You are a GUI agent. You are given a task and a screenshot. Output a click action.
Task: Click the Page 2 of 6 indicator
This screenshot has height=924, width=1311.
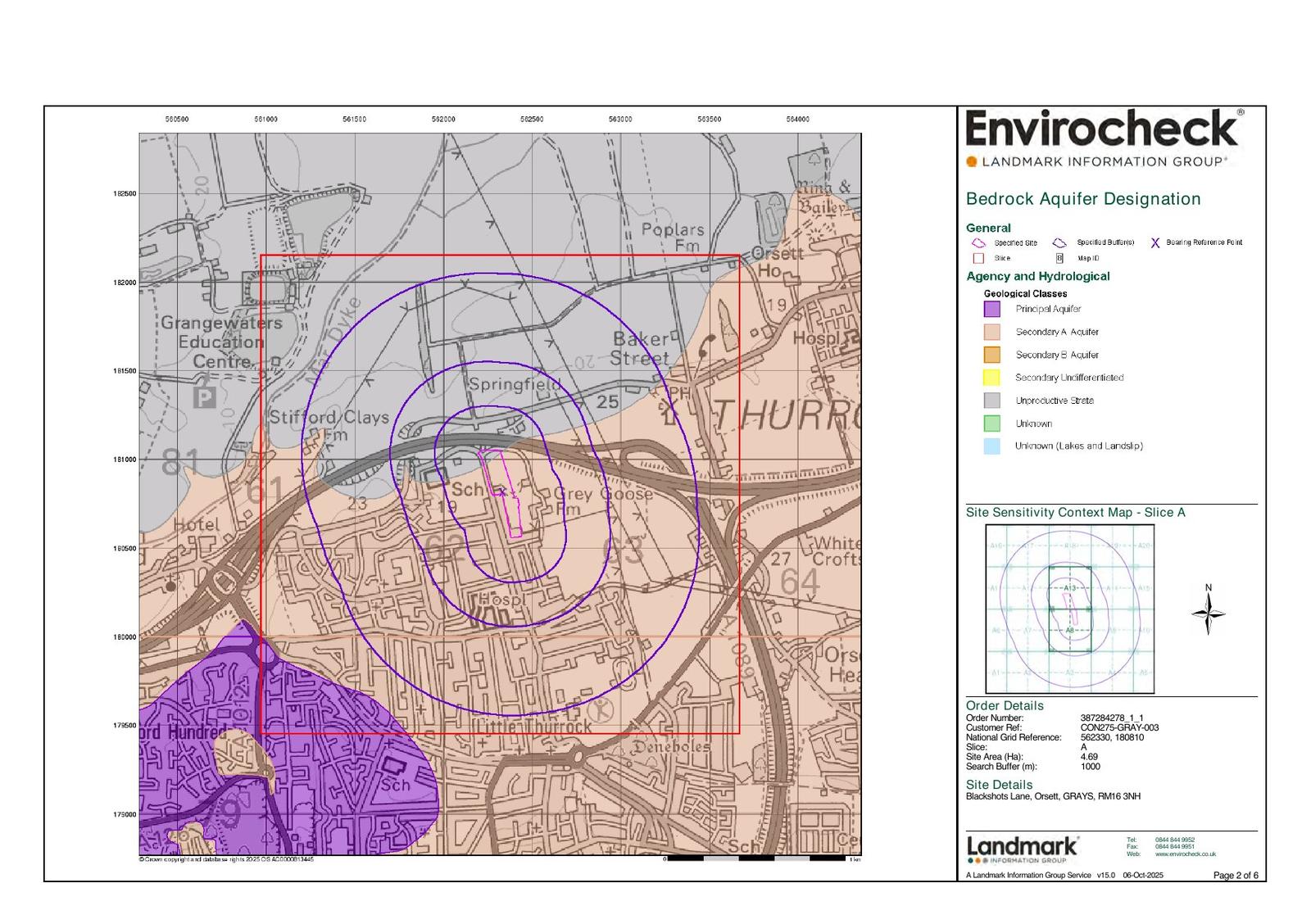coord(1235,876)
